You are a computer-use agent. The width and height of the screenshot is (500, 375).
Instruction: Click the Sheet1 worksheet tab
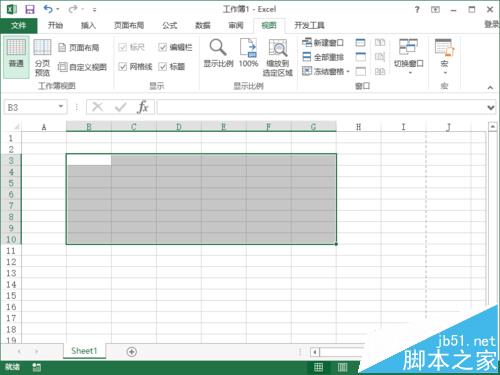pyautogui.click(x=84, y=351)
